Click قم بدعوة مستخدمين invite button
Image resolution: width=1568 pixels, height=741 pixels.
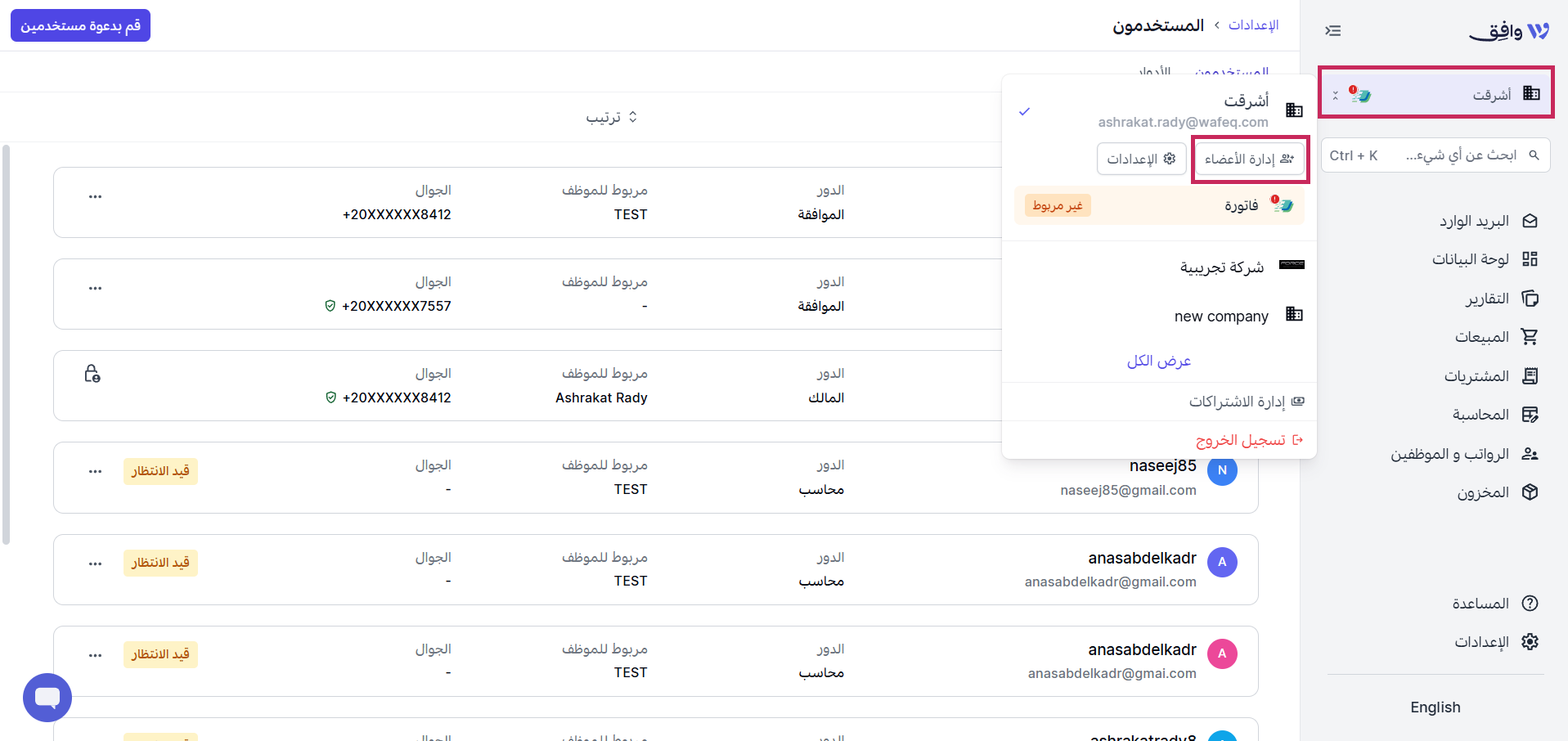coord(80,25)
